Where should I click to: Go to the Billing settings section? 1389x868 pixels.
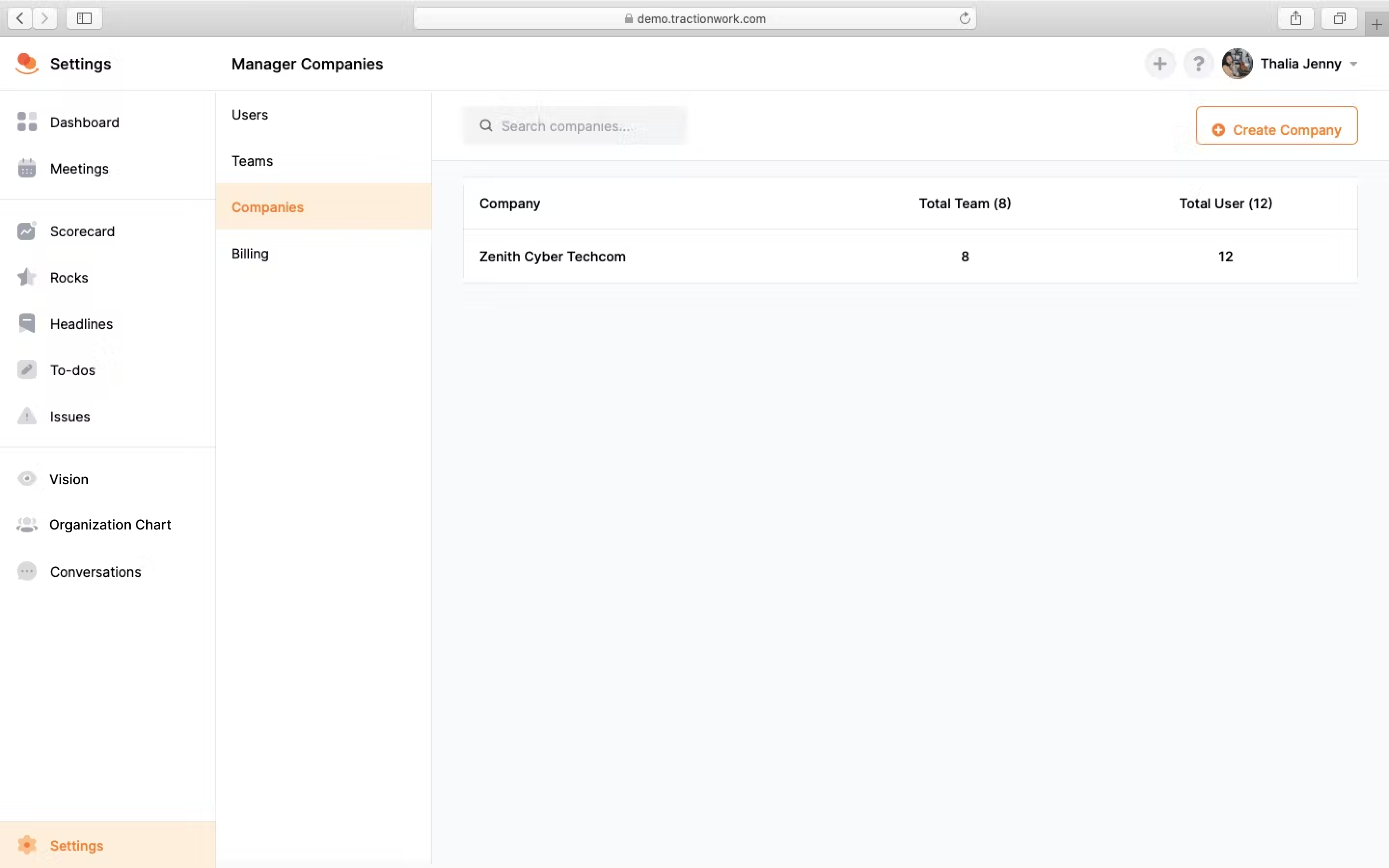point(250,254)
